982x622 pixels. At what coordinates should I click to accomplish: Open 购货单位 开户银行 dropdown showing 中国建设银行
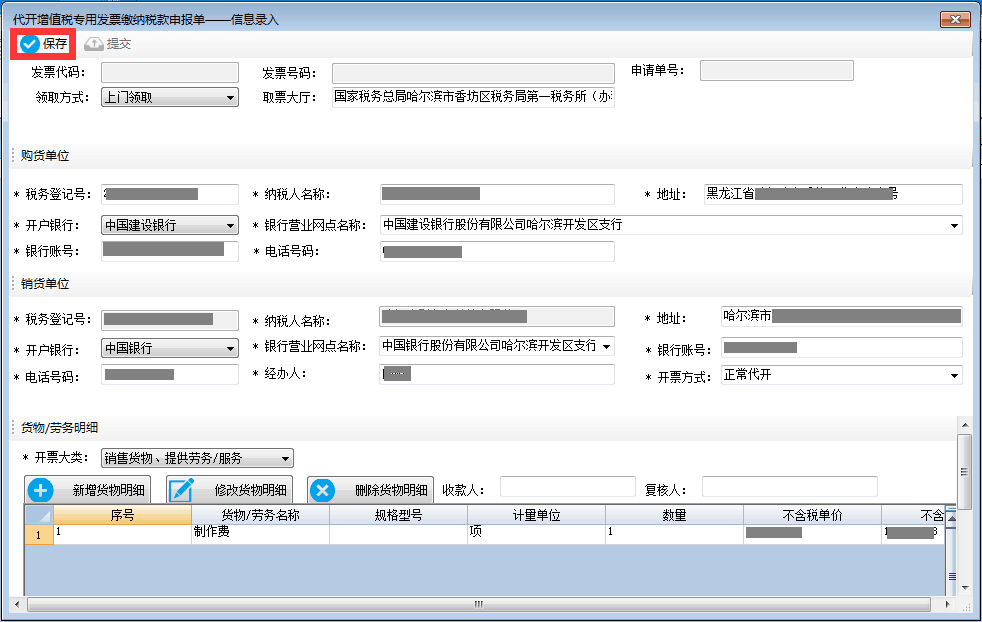pos(170,225)
